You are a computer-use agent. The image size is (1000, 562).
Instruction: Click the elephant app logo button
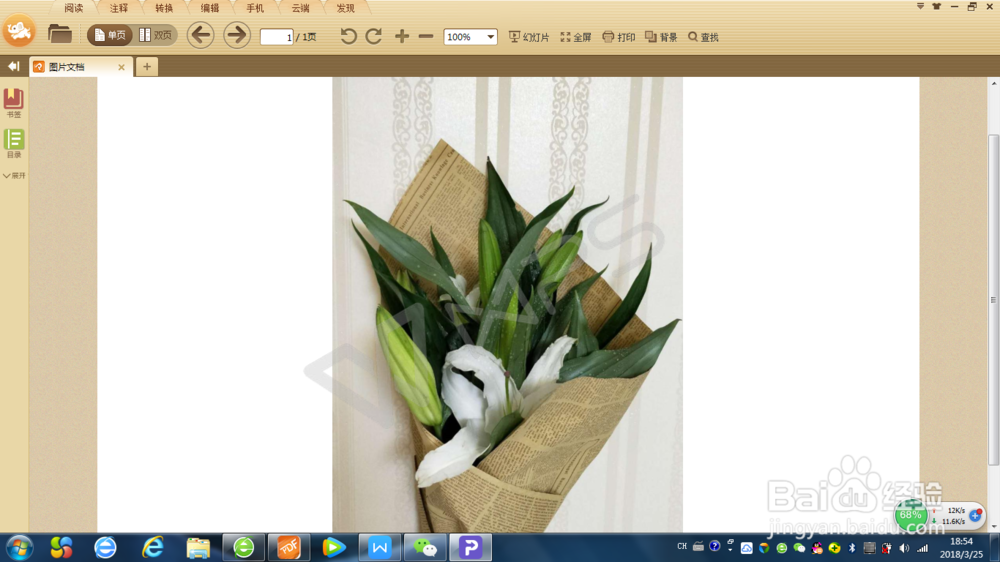tap(19, 30)
